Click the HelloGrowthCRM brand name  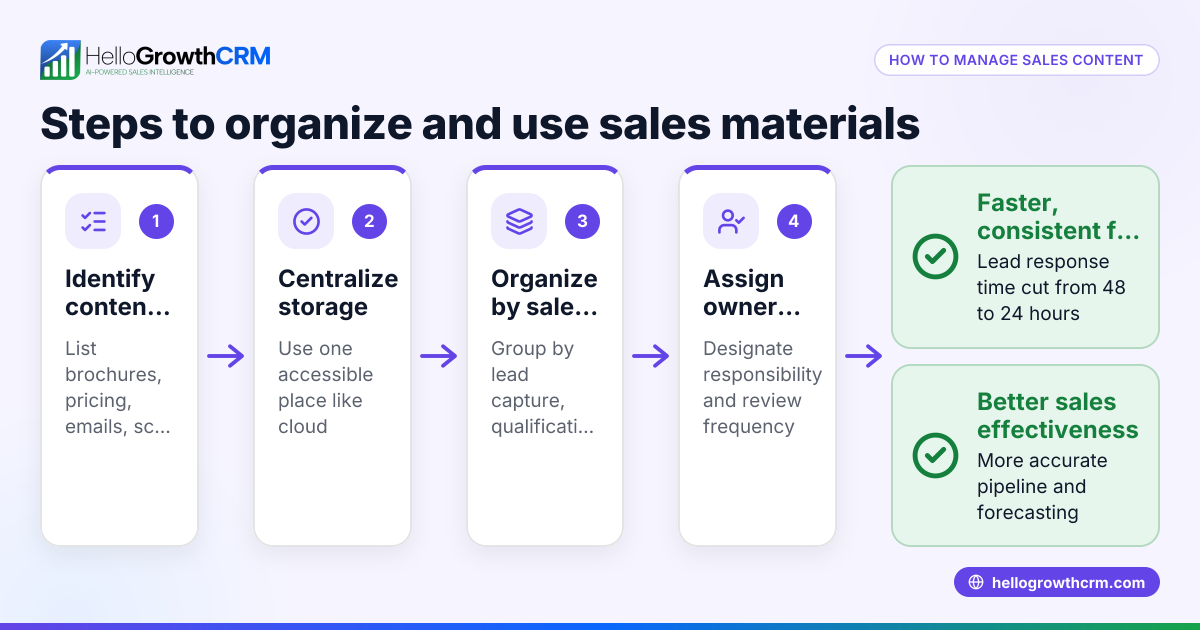tap(178, 55)
